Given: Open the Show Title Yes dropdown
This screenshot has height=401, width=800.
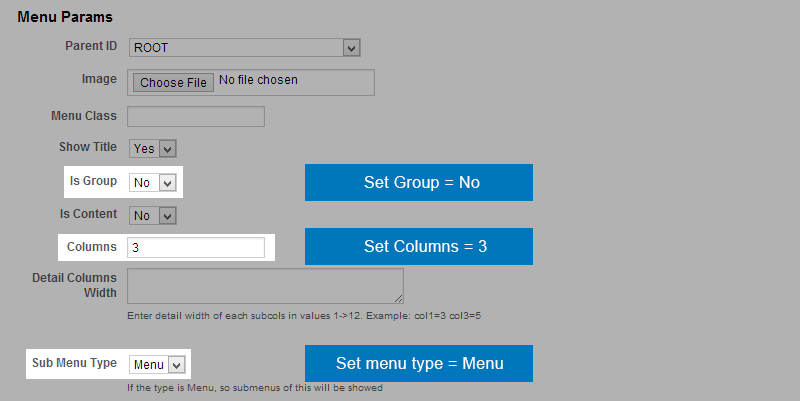Looking at the screenshot, I should (153, 148).
